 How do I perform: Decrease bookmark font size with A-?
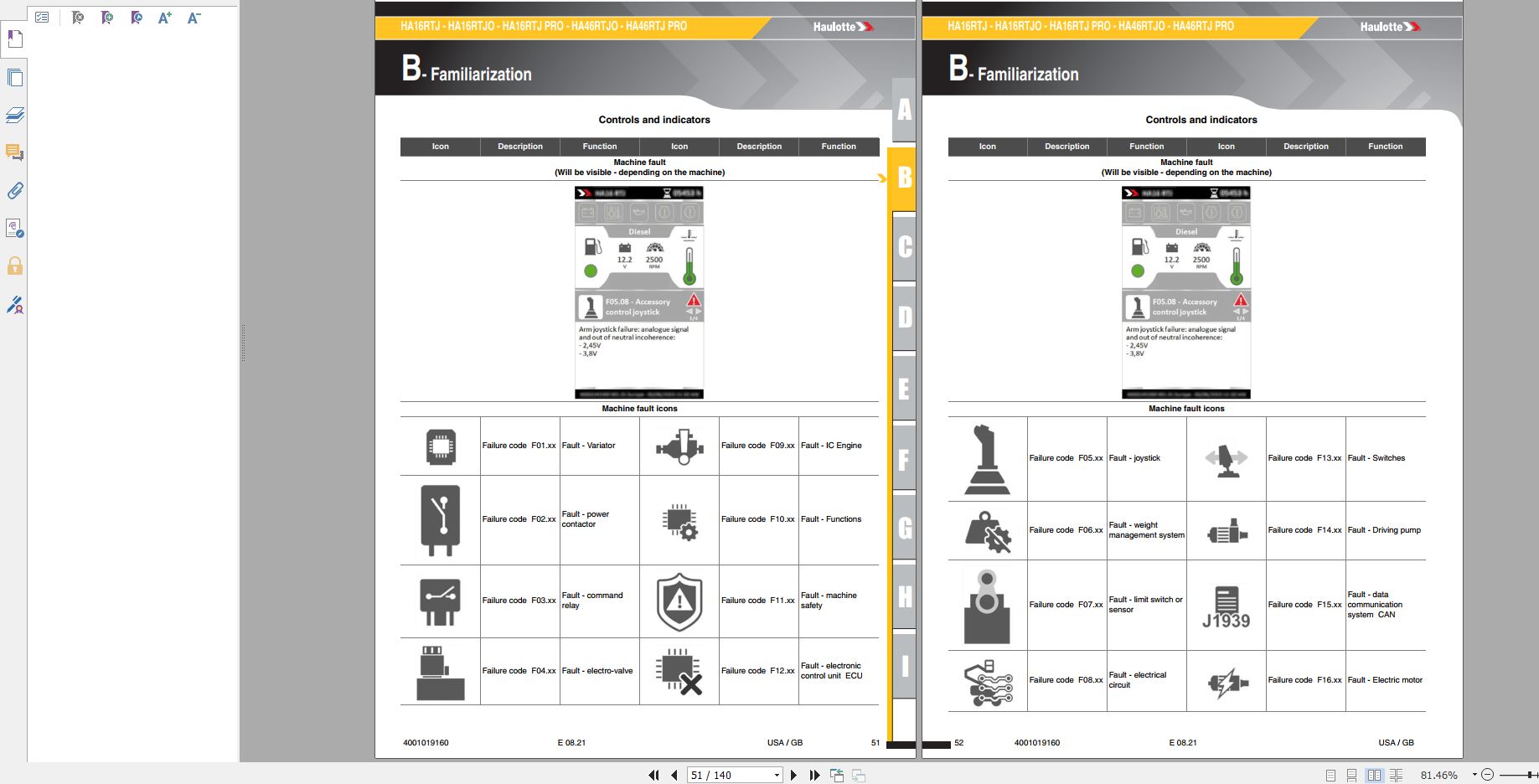pos(194,18)
